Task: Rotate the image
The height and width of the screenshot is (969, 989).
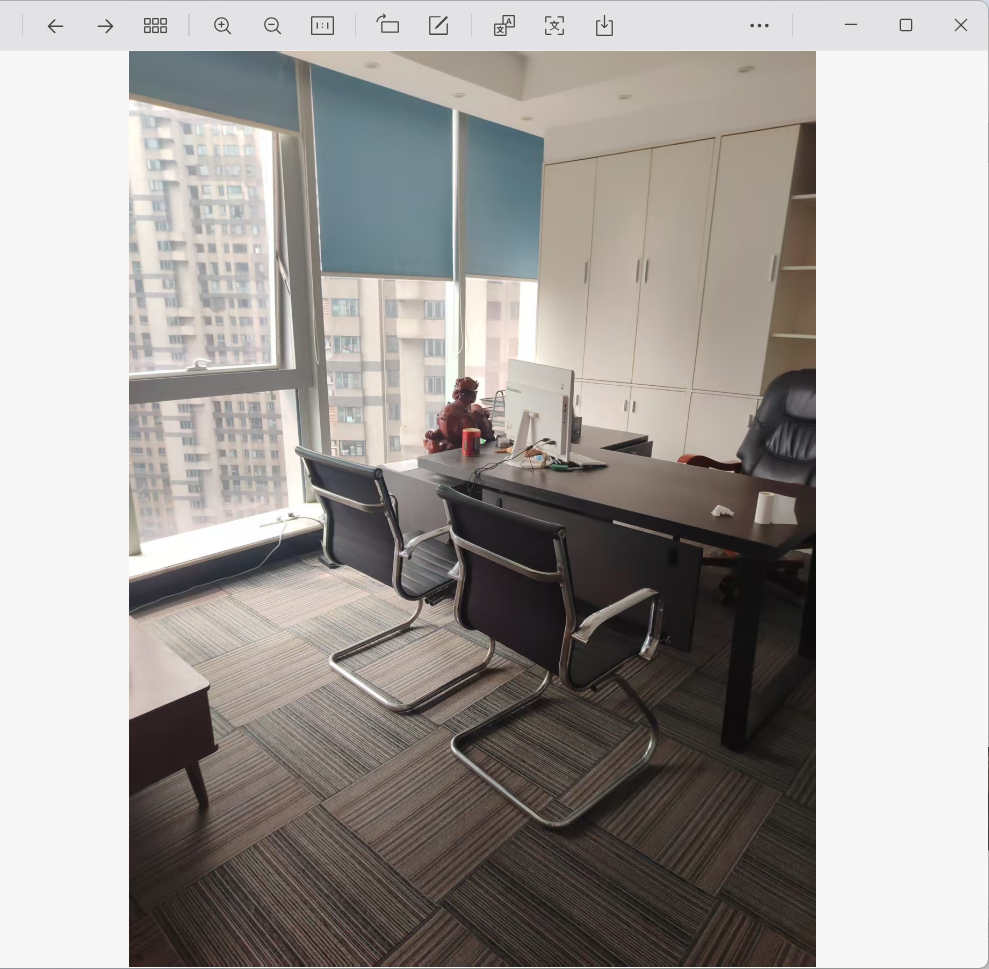Action: (x=388, y=25)
